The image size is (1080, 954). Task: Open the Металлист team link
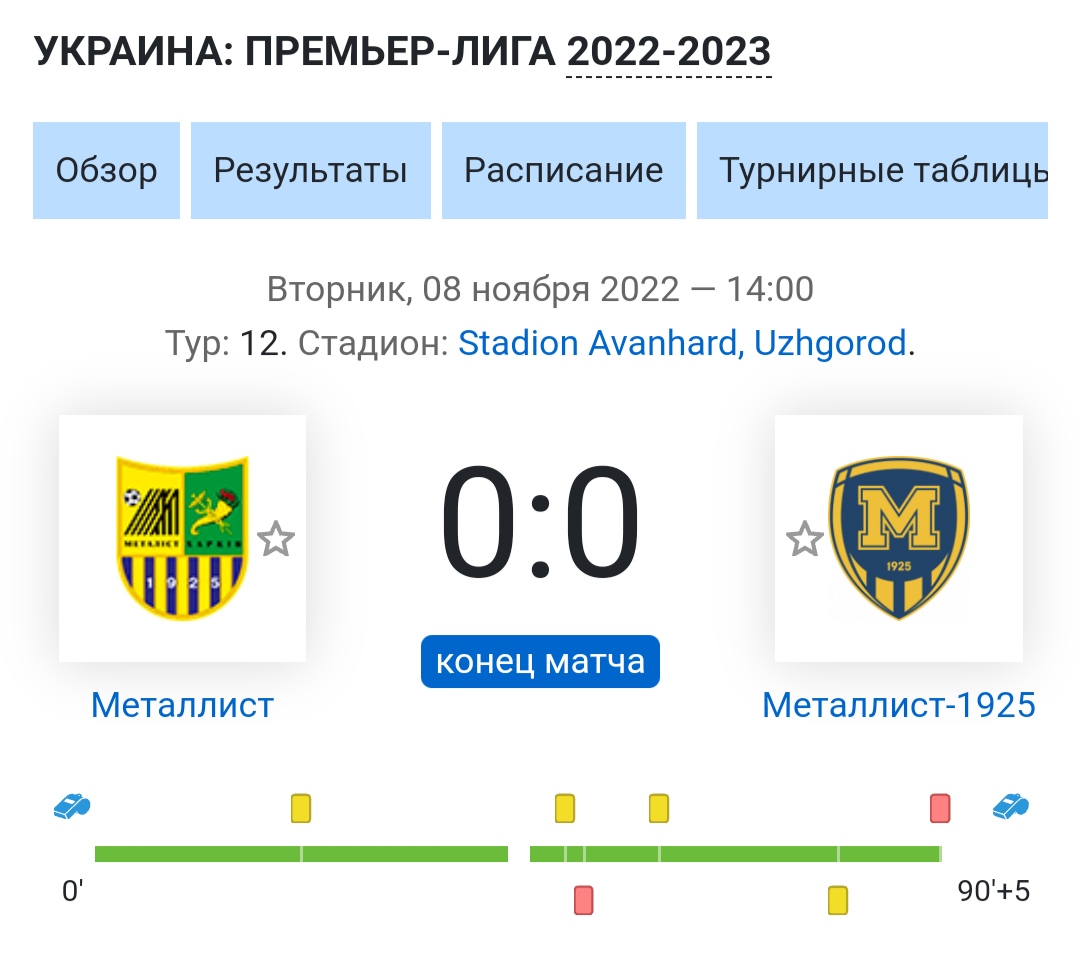point(183,705)
